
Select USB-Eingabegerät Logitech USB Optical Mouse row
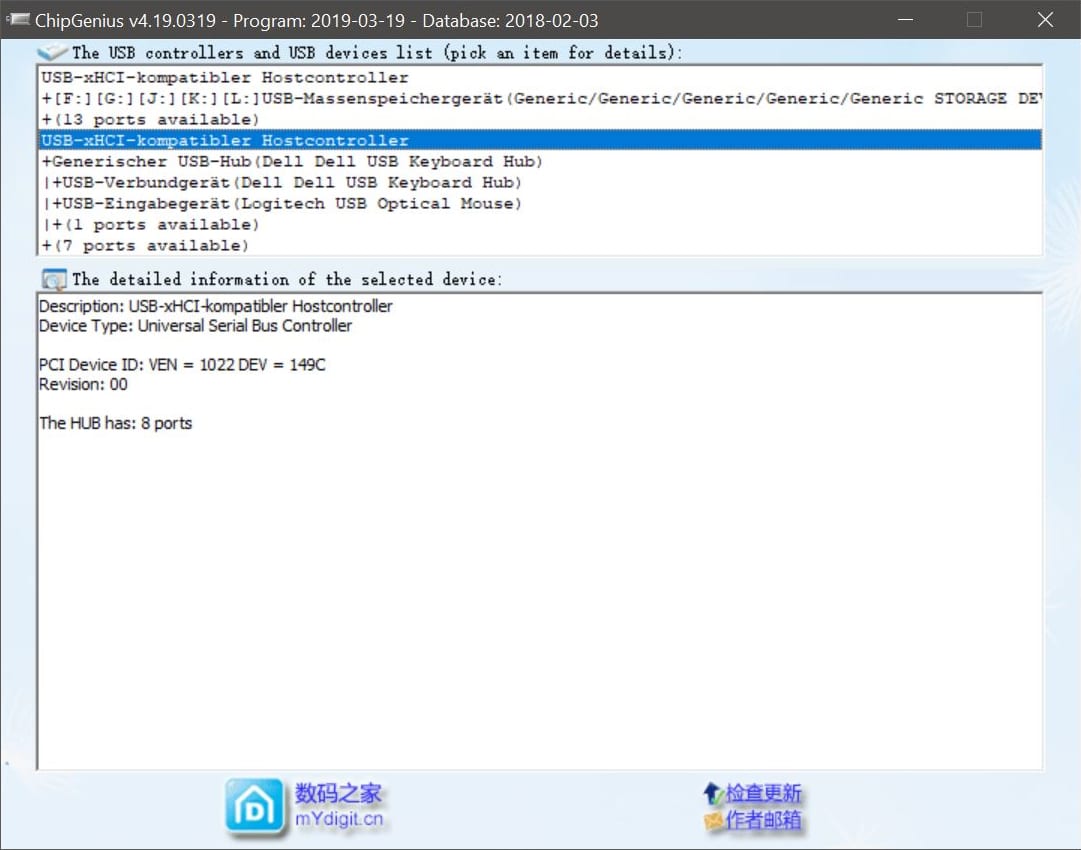540,203
